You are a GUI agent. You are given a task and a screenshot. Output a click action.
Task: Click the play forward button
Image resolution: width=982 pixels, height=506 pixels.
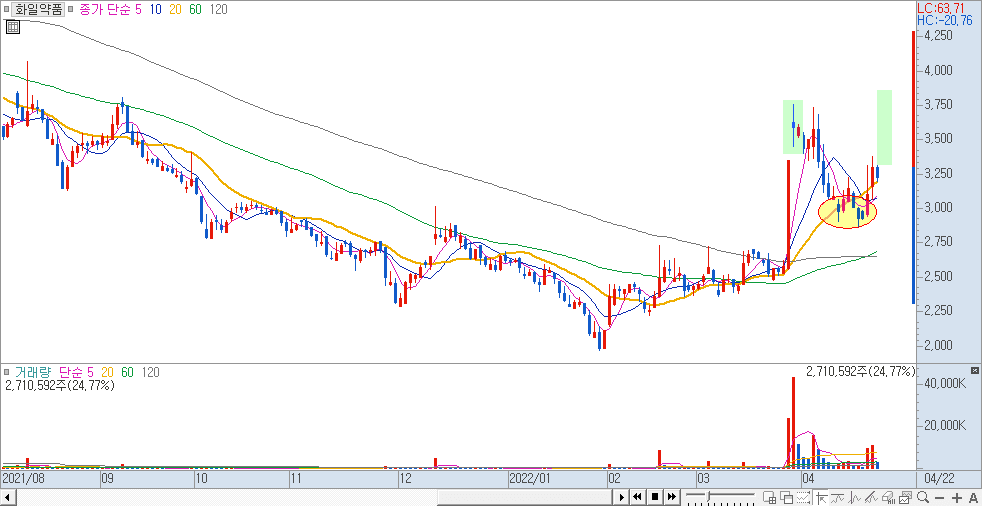point(622,497)
